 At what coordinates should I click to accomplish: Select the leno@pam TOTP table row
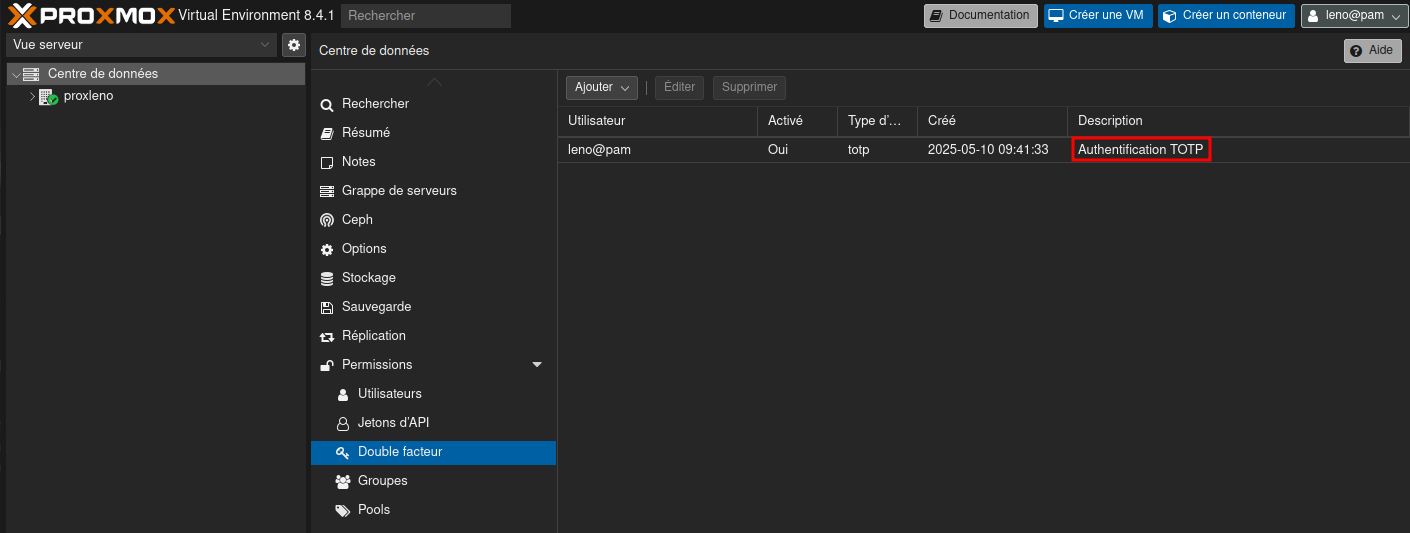click(x=800, y=150)
